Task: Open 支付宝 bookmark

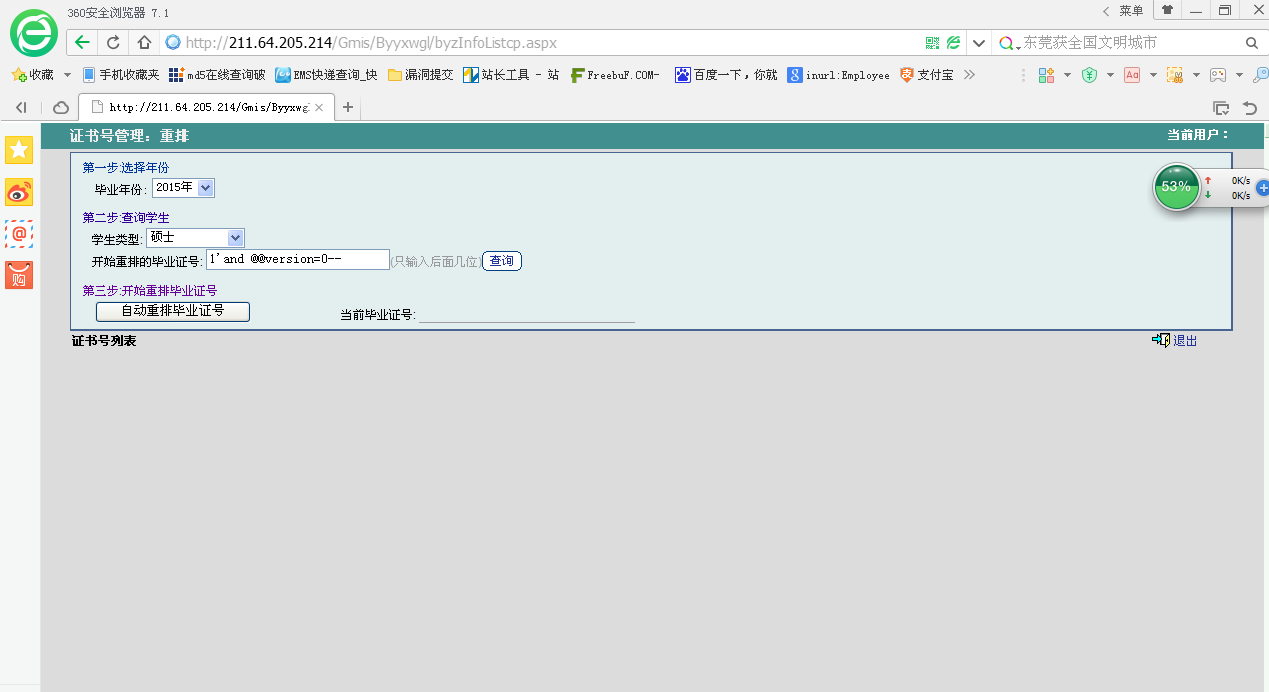Action: coord(927,75)
